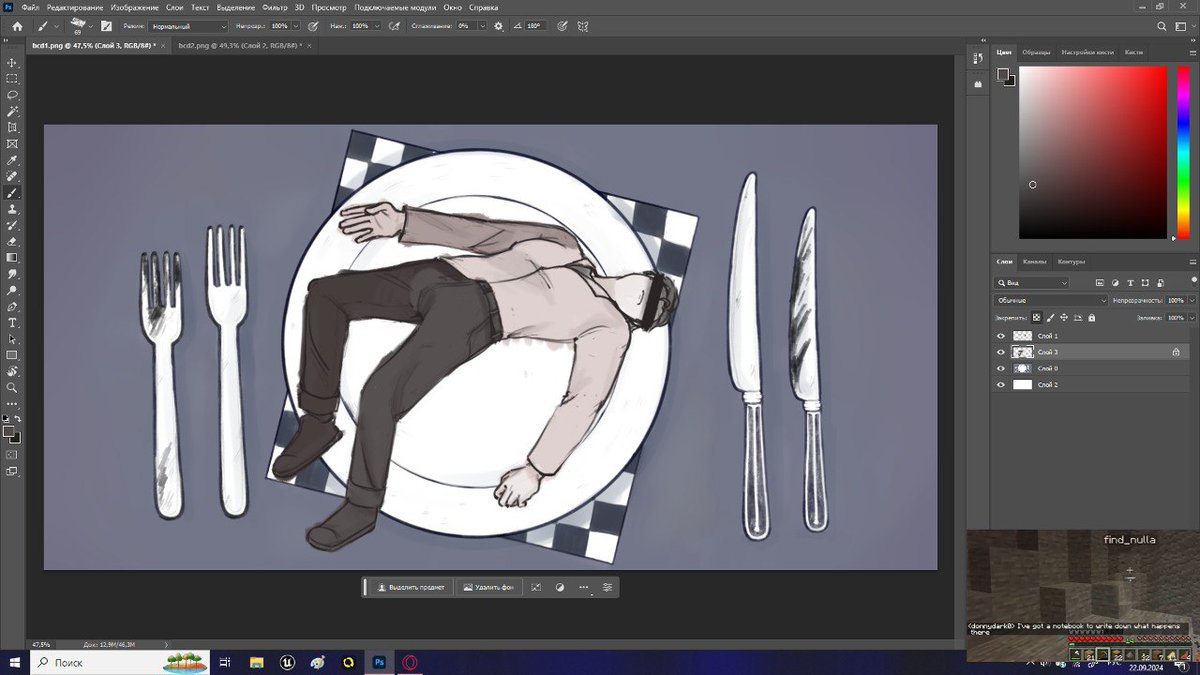Switch to bcd2.png document tab
The image size is (1200, 675).
coord(240,46)
